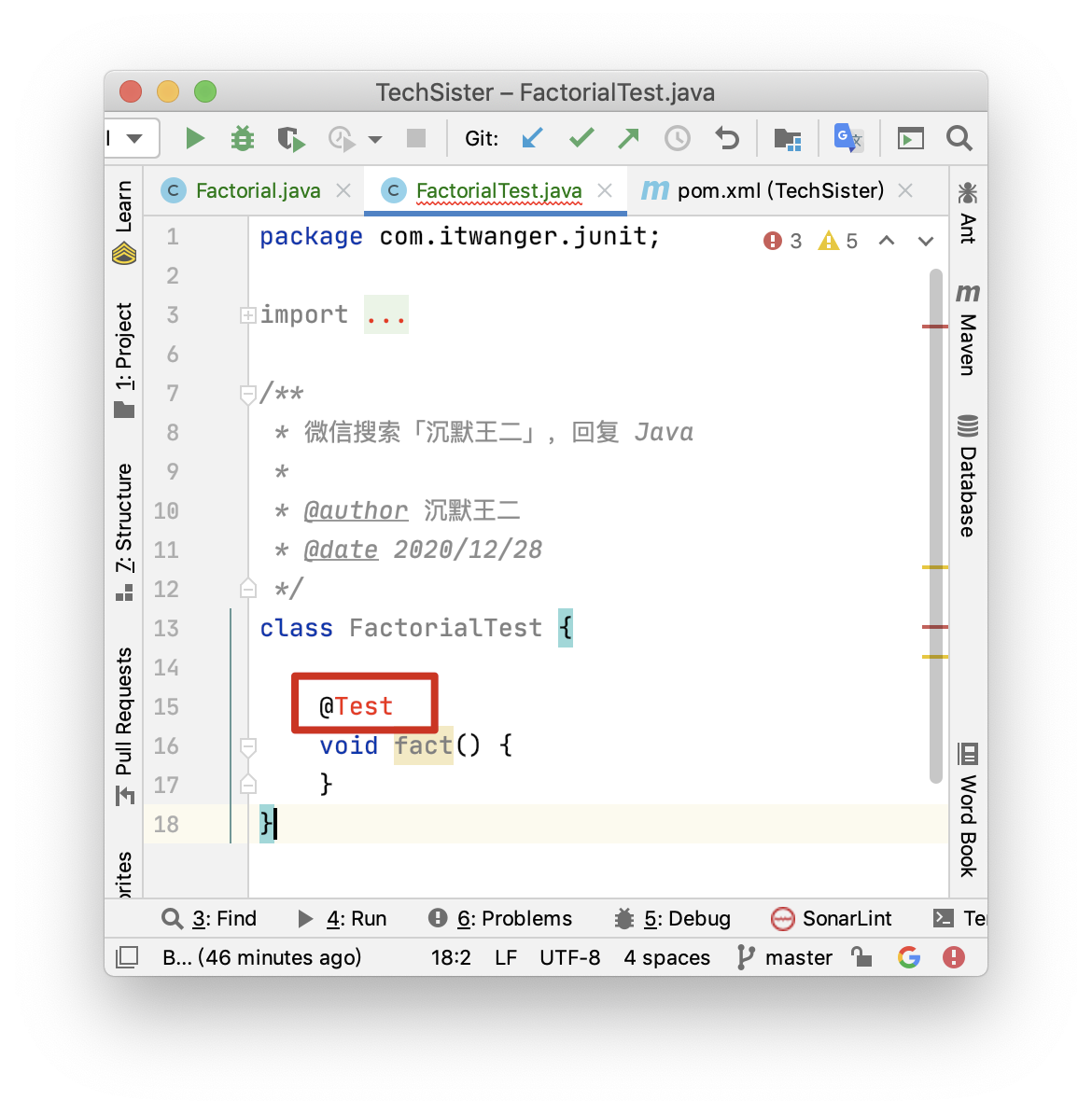Open the 6: Problems tool window

tap(500, 919)
